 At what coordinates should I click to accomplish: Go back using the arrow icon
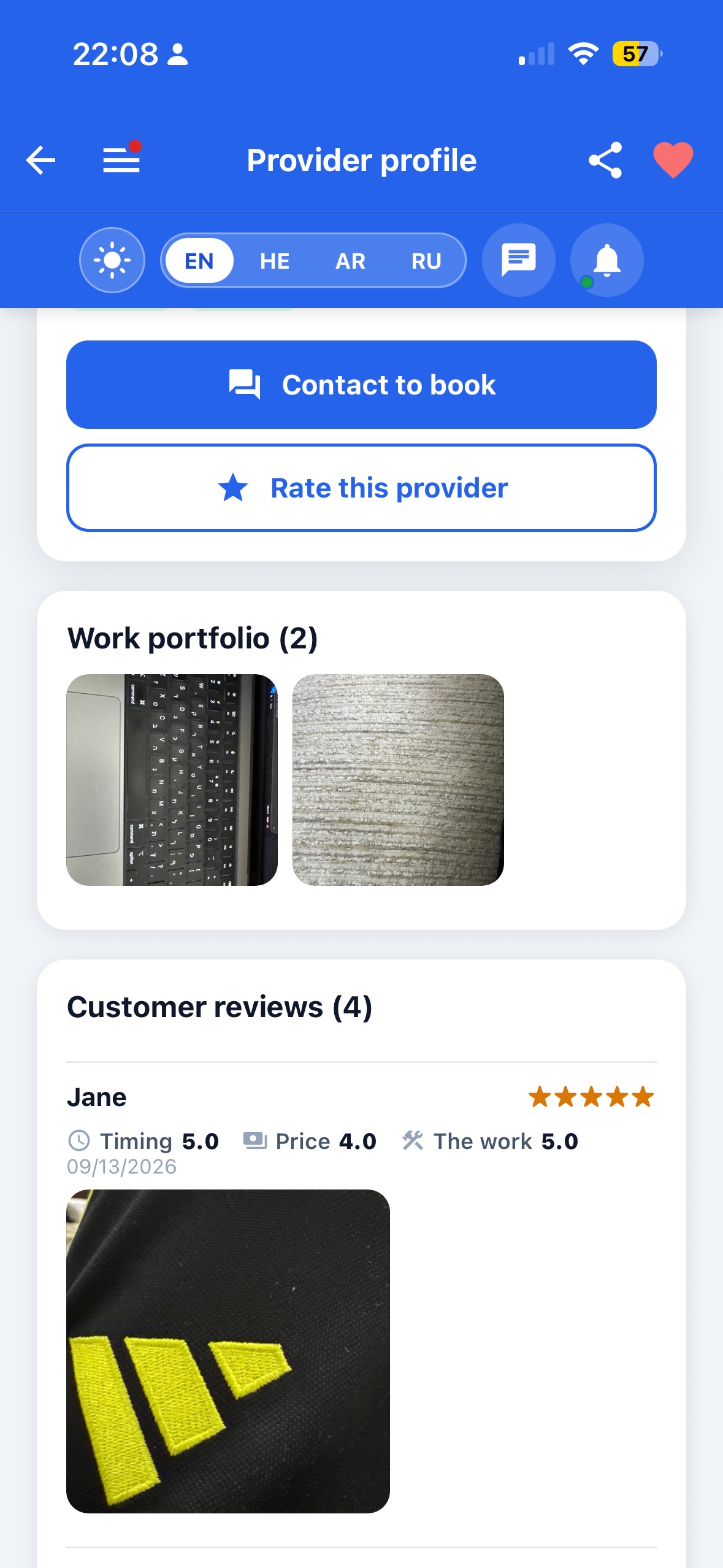40,161
